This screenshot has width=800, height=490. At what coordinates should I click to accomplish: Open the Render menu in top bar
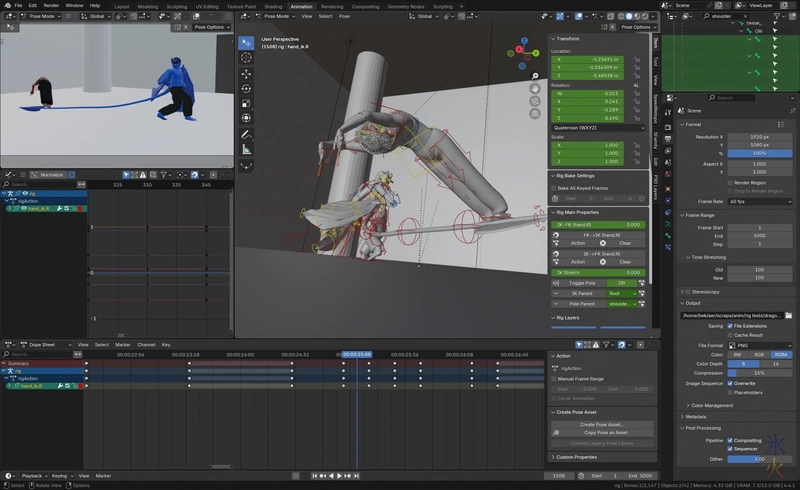pyautogui.click(x=51, y=5)
